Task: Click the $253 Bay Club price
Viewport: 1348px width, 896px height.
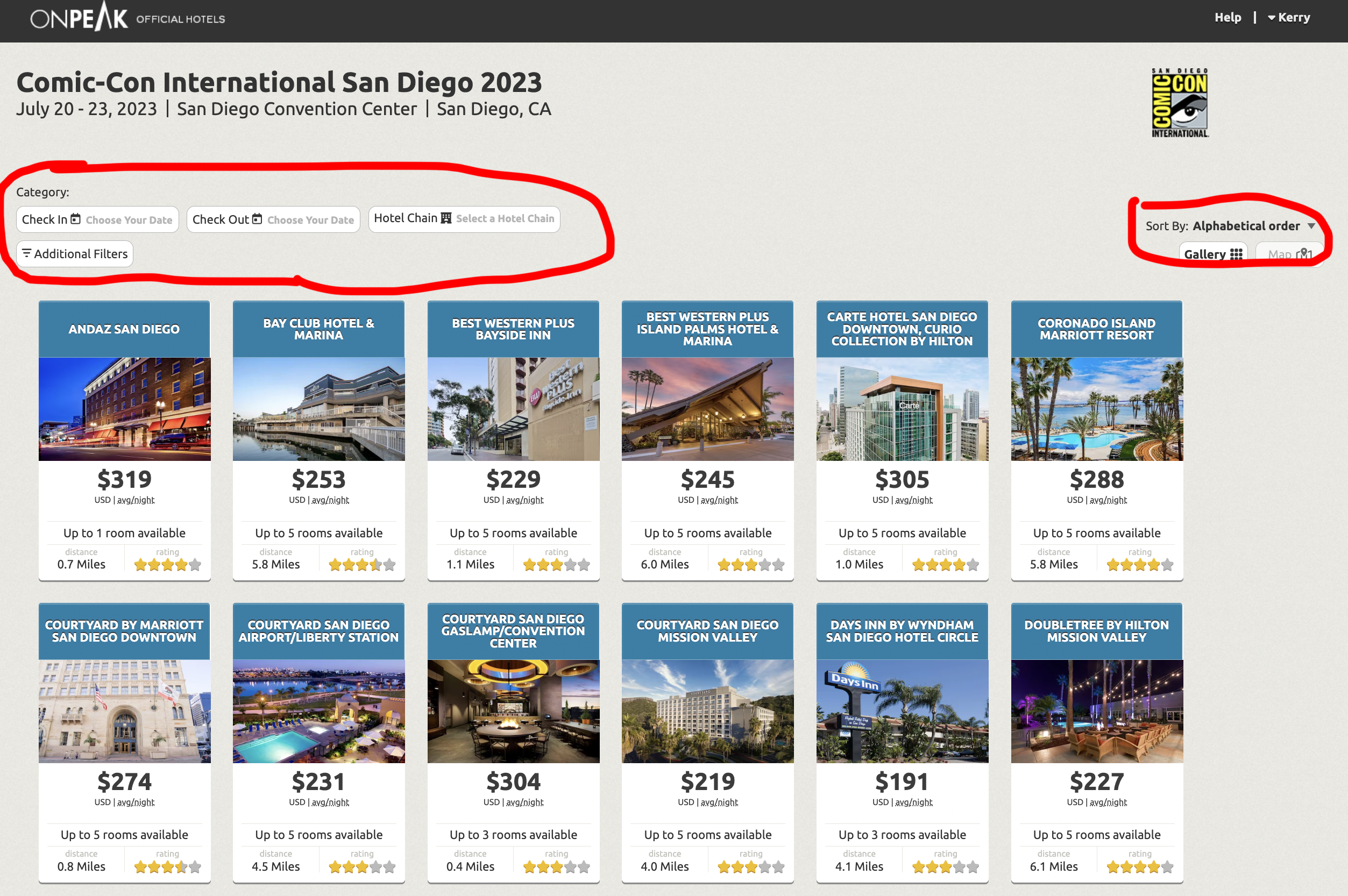Action: 319,479
